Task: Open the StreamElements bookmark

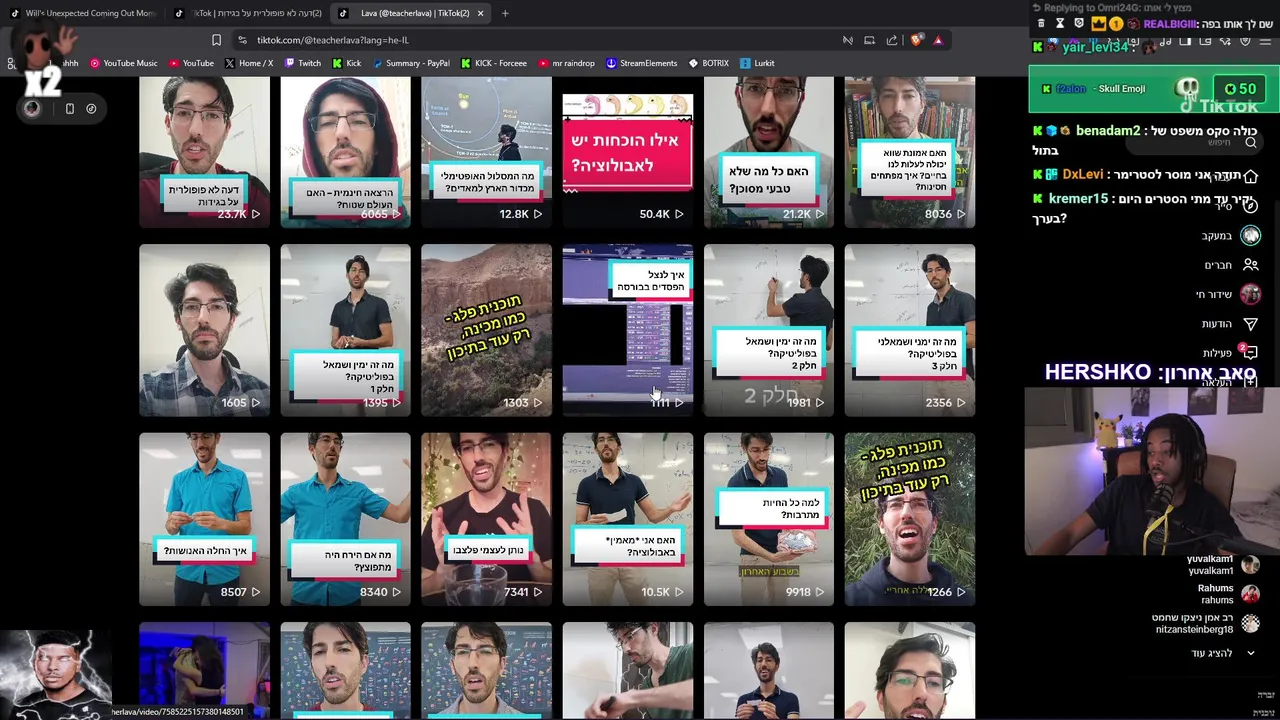Action: coord(641,63)
